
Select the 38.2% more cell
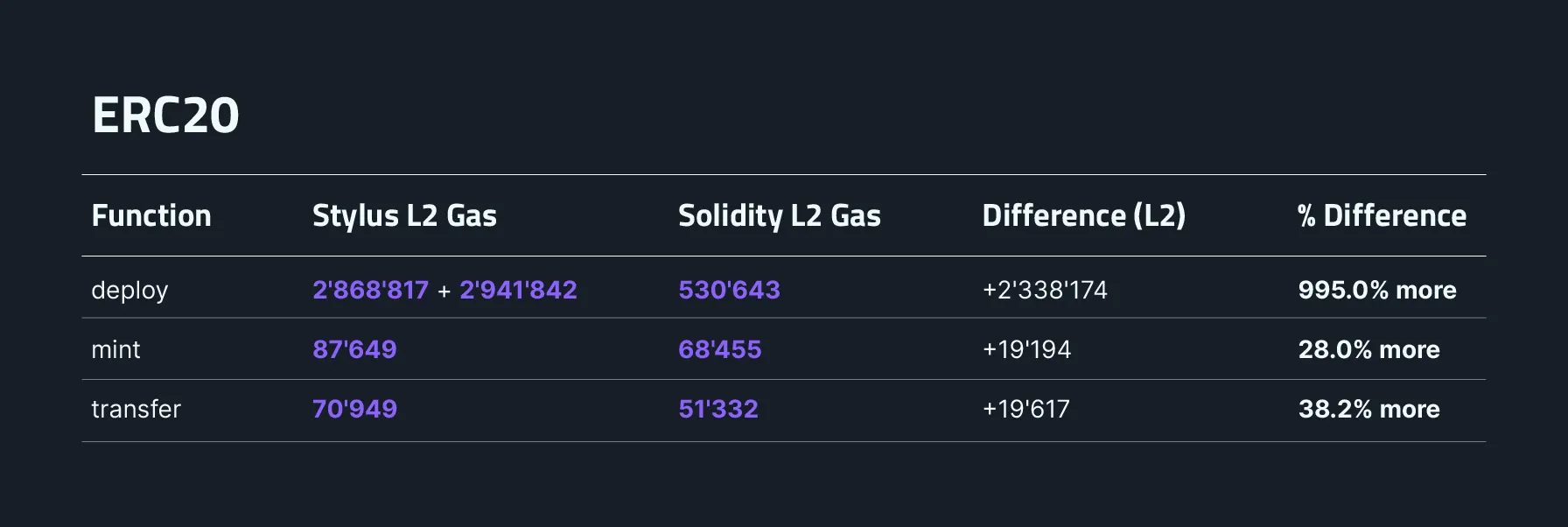(x=1368, y=409)
